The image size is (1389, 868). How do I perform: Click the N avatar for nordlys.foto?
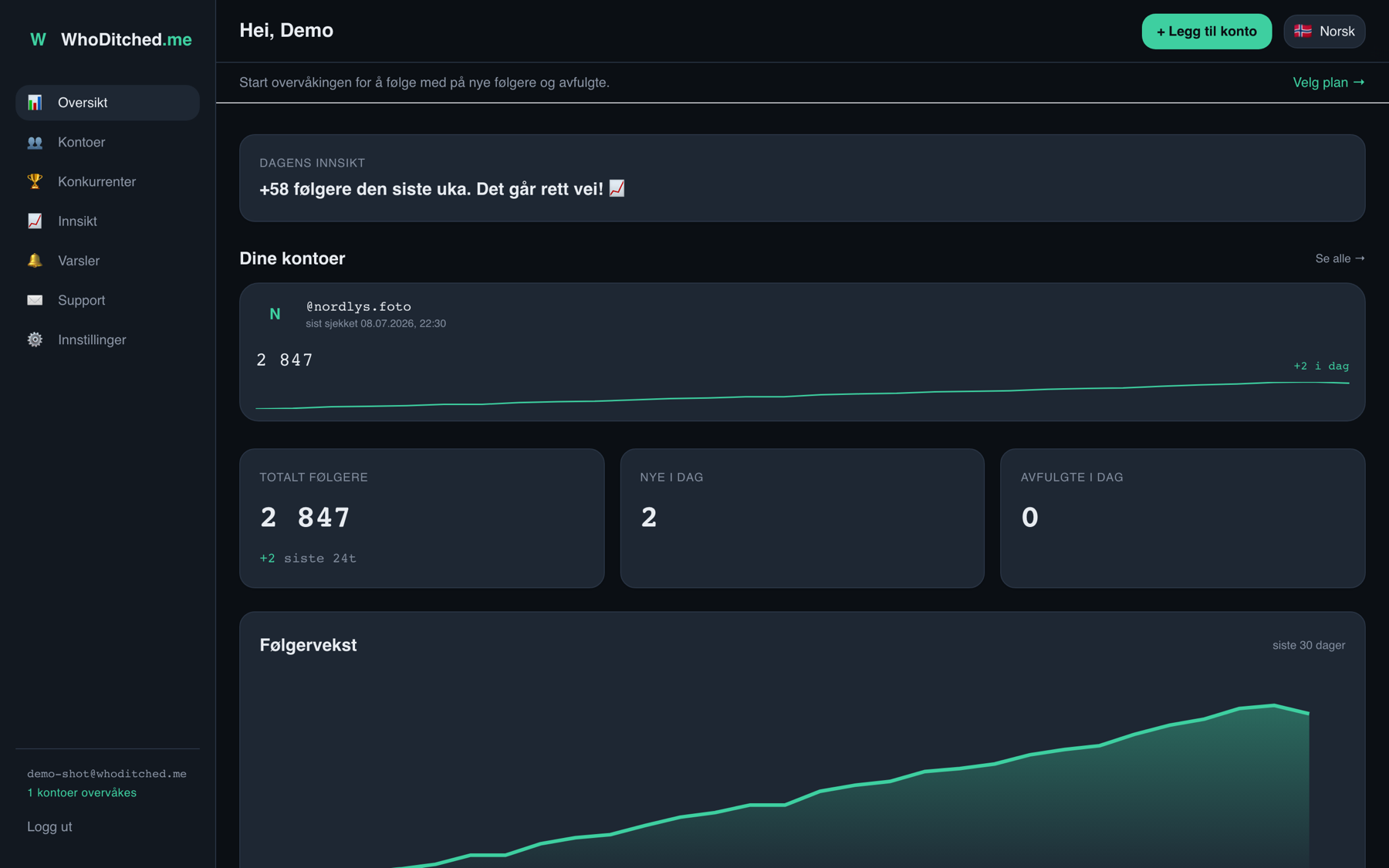click(275, 314)
